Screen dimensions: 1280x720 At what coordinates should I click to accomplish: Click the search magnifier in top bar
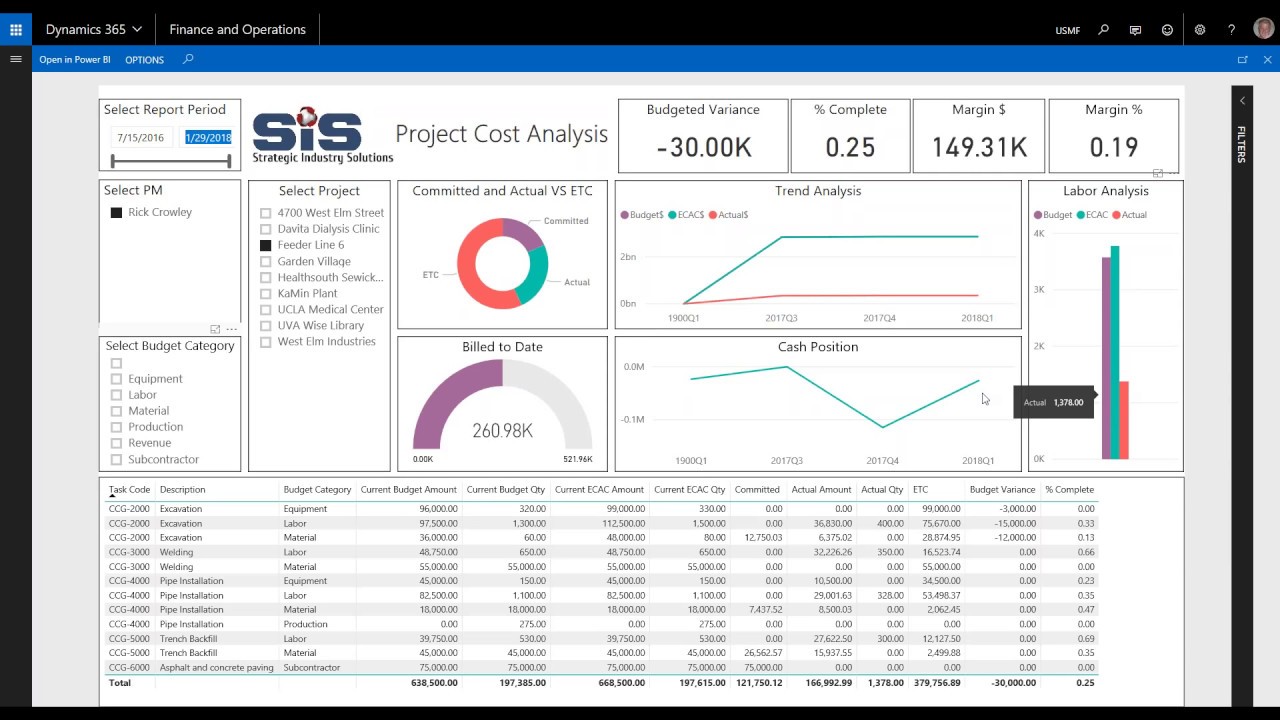pyautogui.click(x=1104, y=30)
